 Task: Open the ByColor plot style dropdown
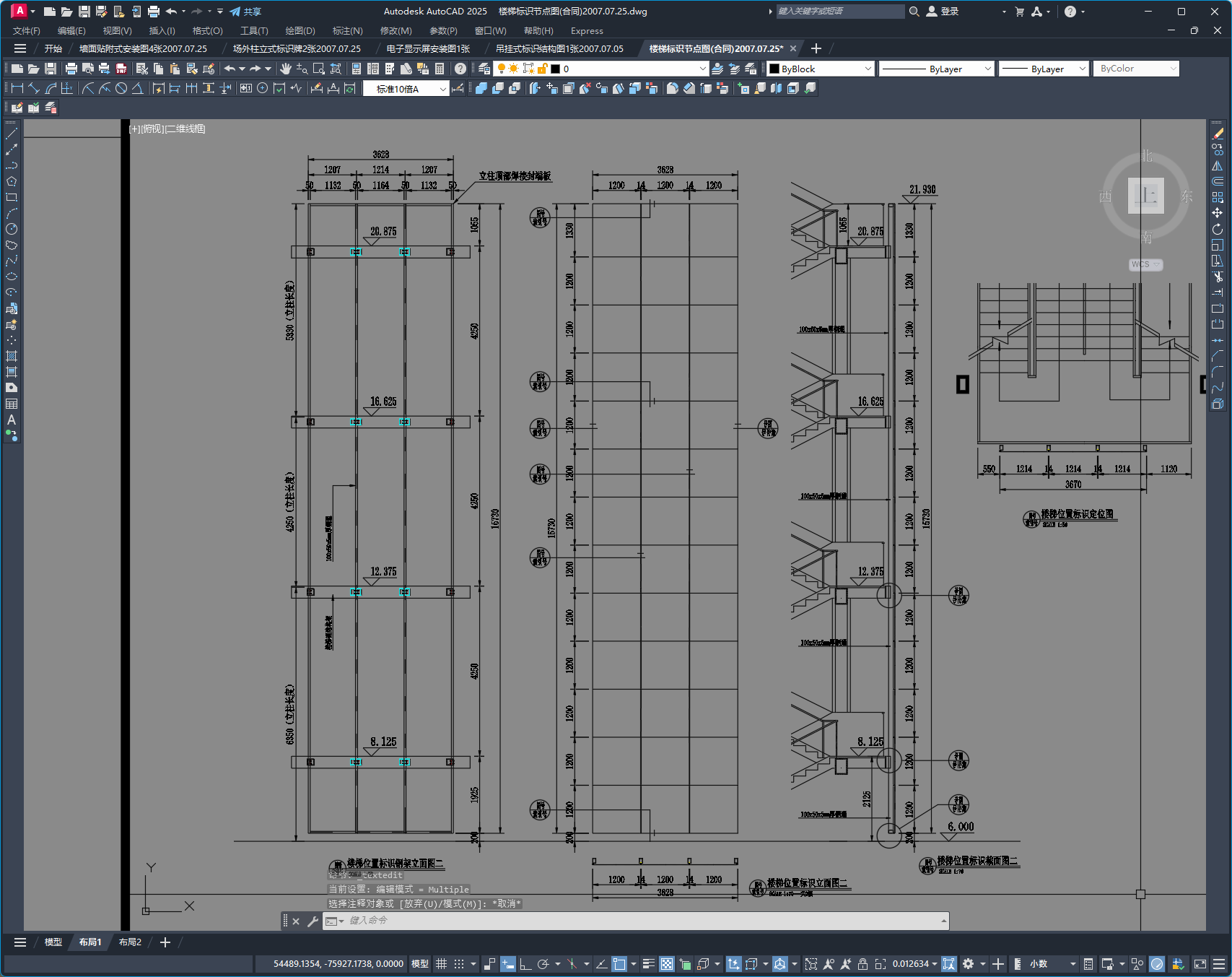[x=1173, y=69]
